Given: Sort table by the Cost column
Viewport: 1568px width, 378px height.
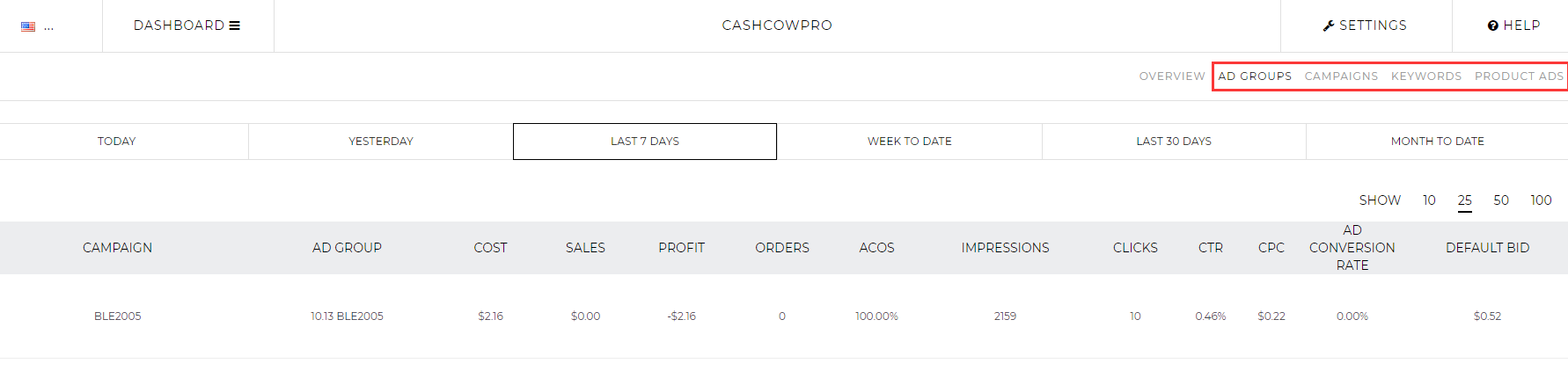Looking at the screenshot, I should 490,248.
